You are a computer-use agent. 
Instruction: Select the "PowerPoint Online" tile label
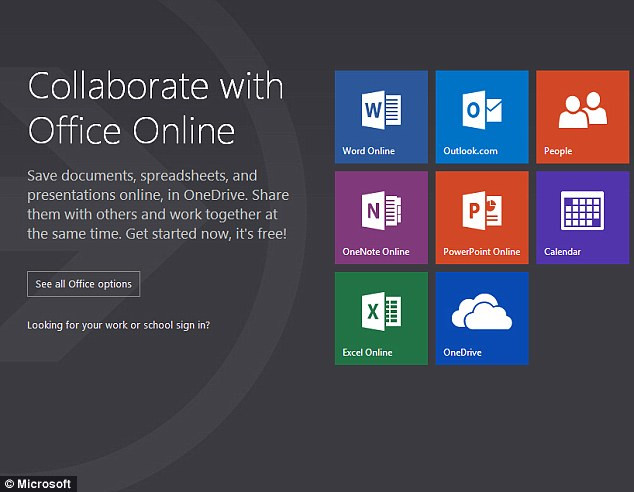coord(482,252)
